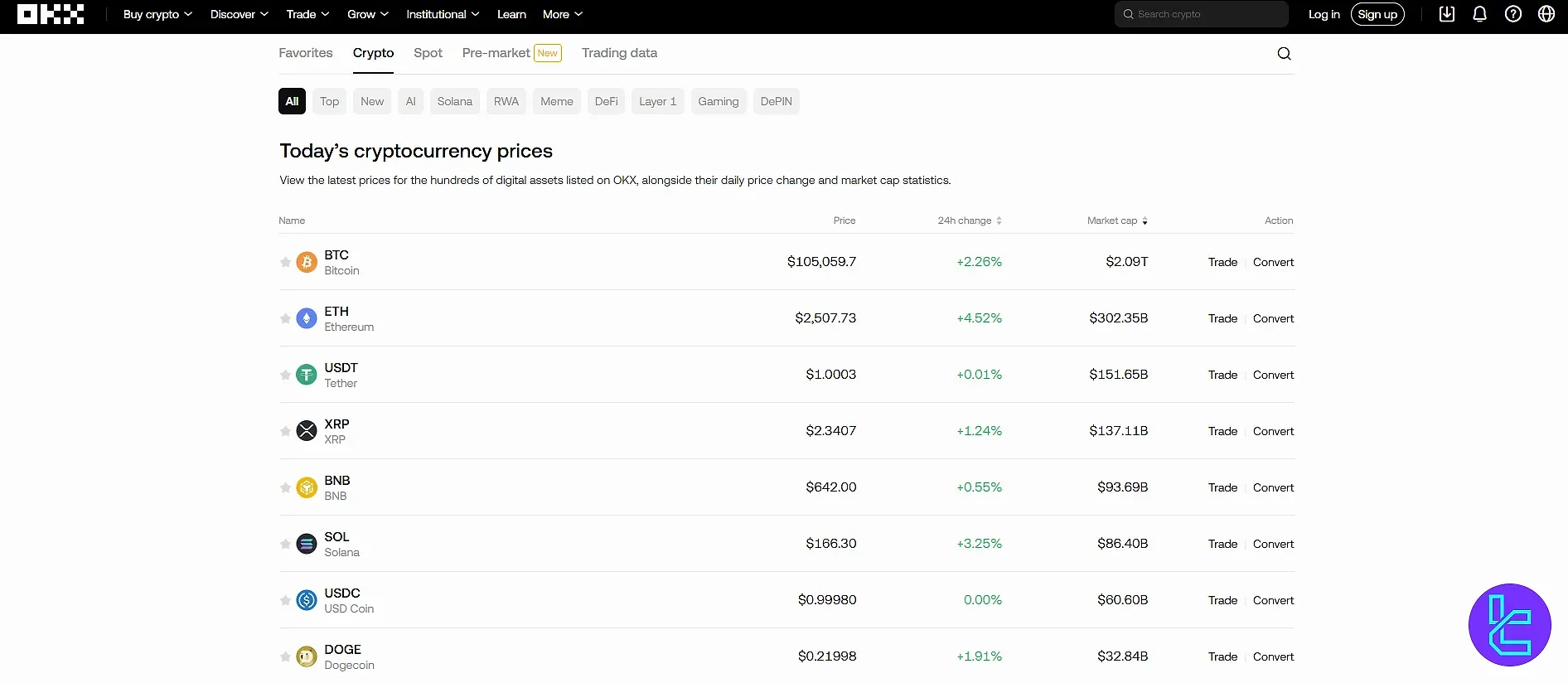The width and height of the screenshot is (1568, 683).
Task: Open the notifications bell
Action: [x=1479, y=14]
